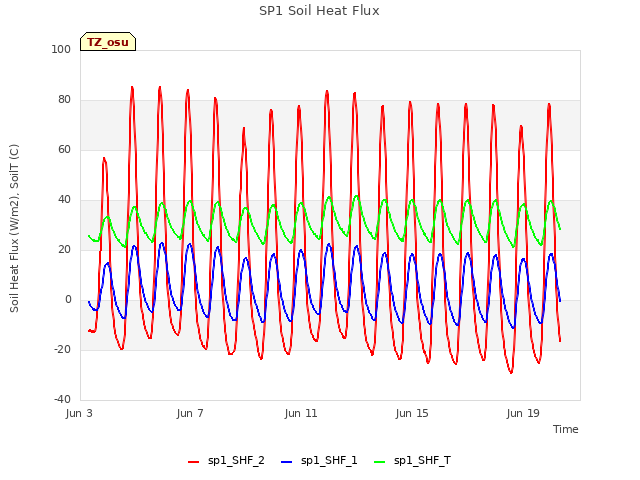Viewport: 640px width, 480px height.
Task: Toggle the sp1_SHF_T legend entry
Action: 412,461
